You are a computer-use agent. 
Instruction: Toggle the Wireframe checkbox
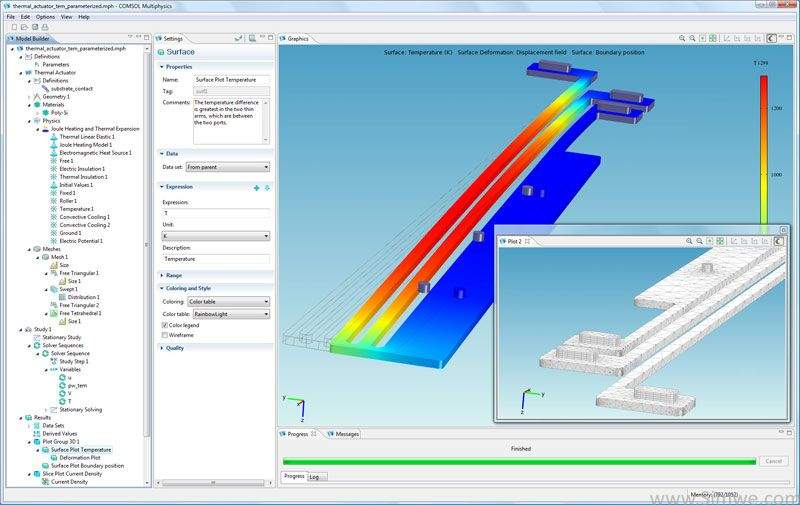coord(165,335)
